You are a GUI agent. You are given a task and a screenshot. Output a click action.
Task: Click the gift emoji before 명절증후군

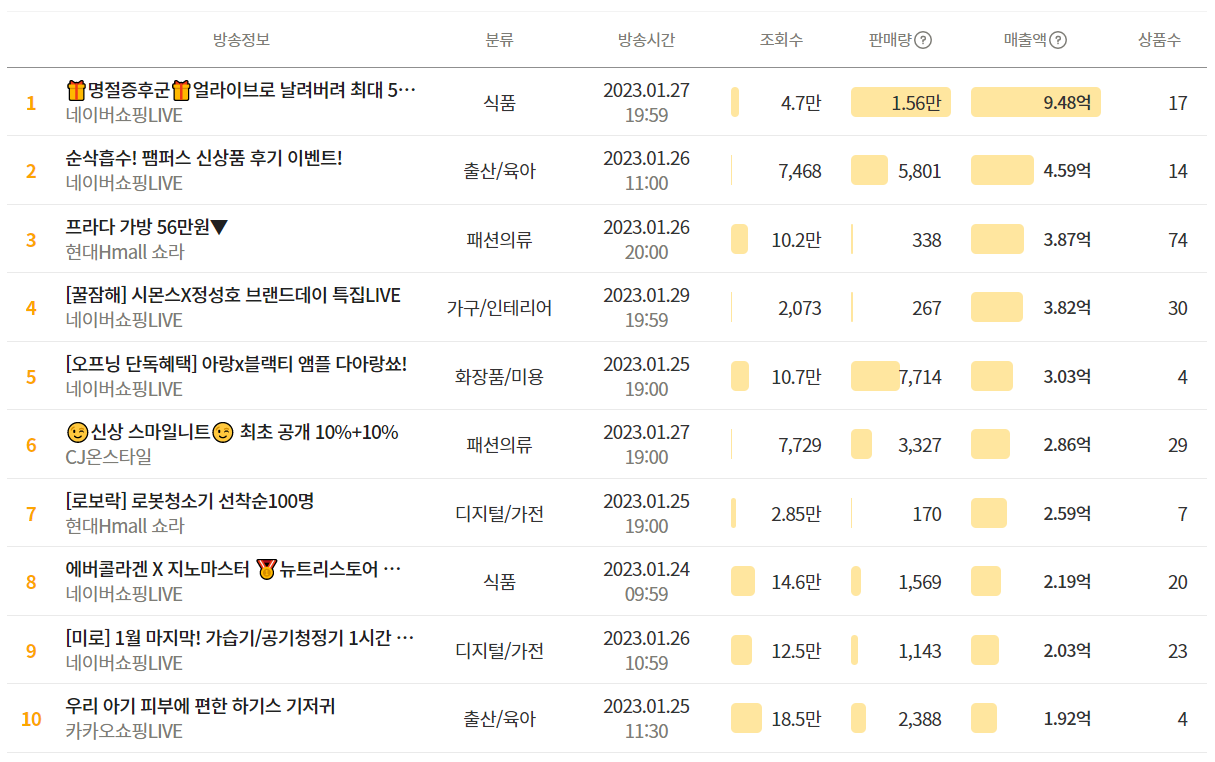[x=76, y=91]
